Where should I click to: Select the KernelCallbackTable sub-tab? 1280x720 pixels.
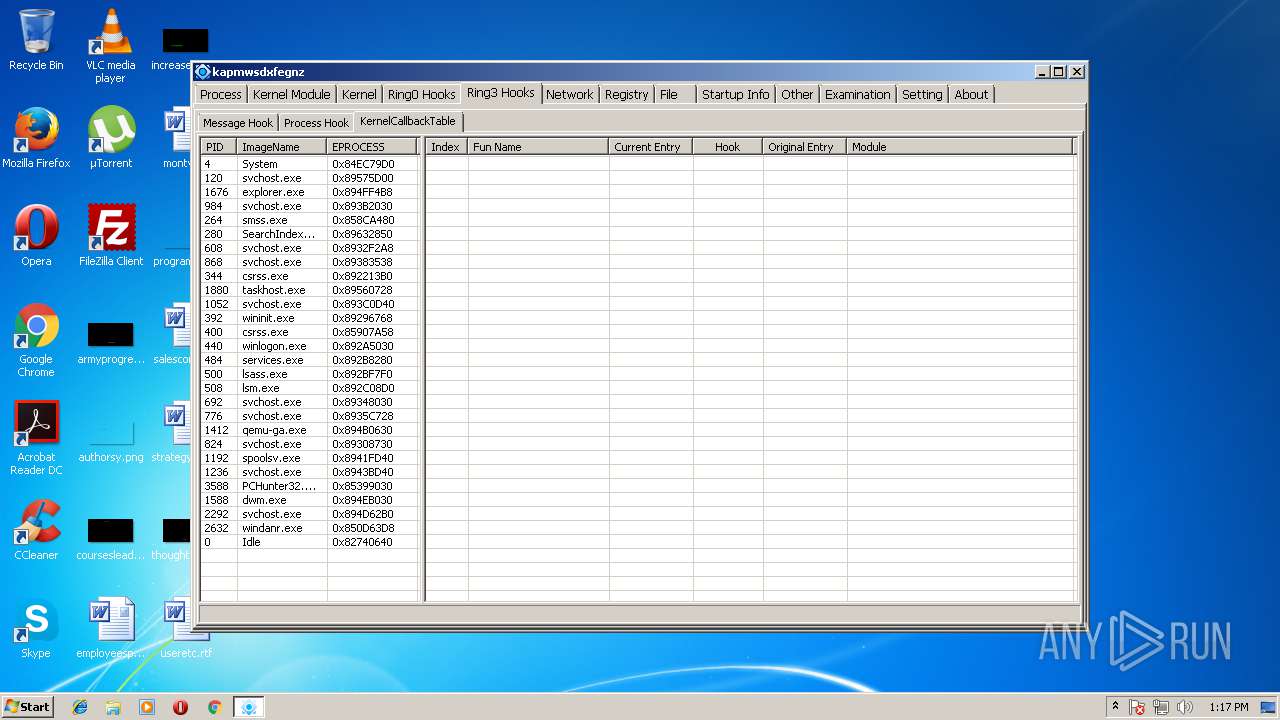pos(408,121)
